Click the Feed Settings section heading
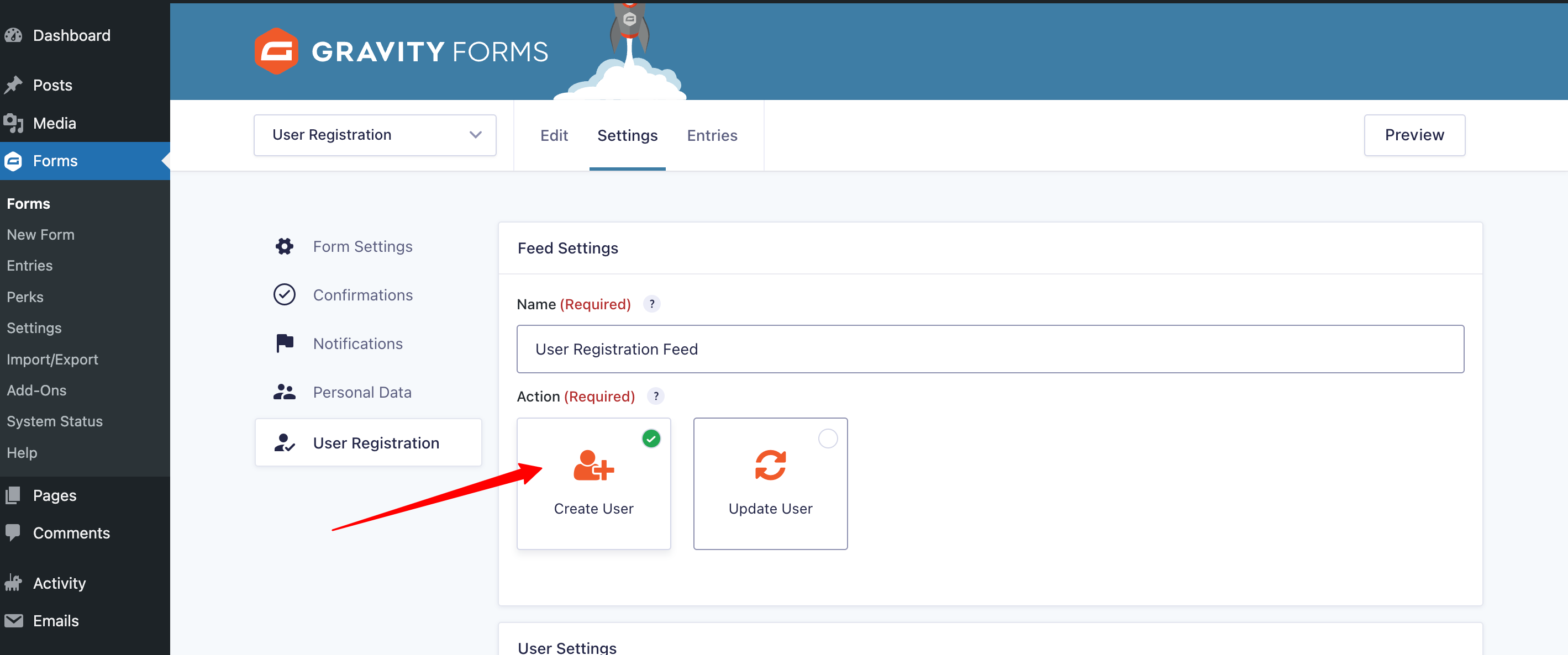 tap(568, 248)
